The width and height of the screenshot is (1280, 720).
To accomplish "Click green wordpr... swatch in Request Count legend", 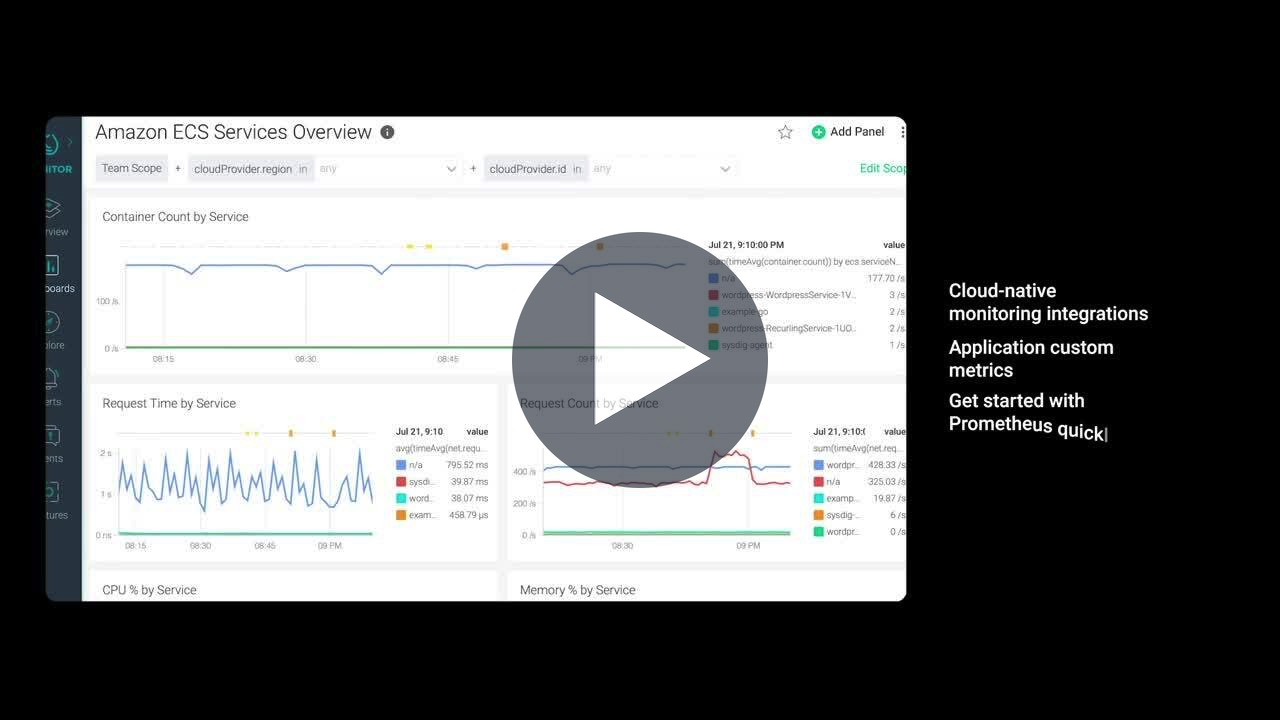I will [818, 532].
